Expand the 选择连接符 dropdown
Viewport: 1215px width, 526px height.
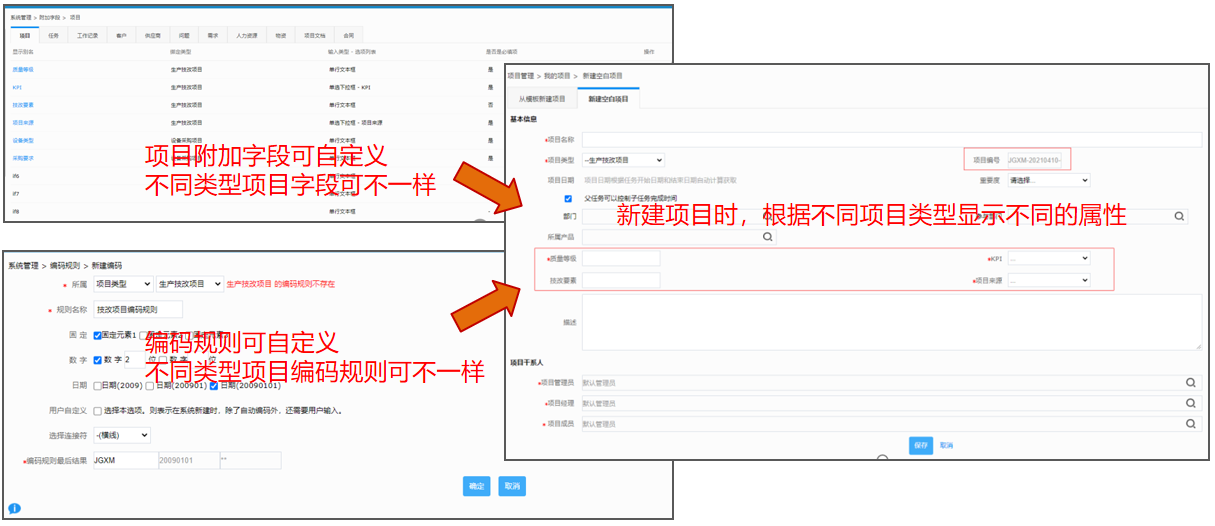pyautogui.click(x=122, y=435)
